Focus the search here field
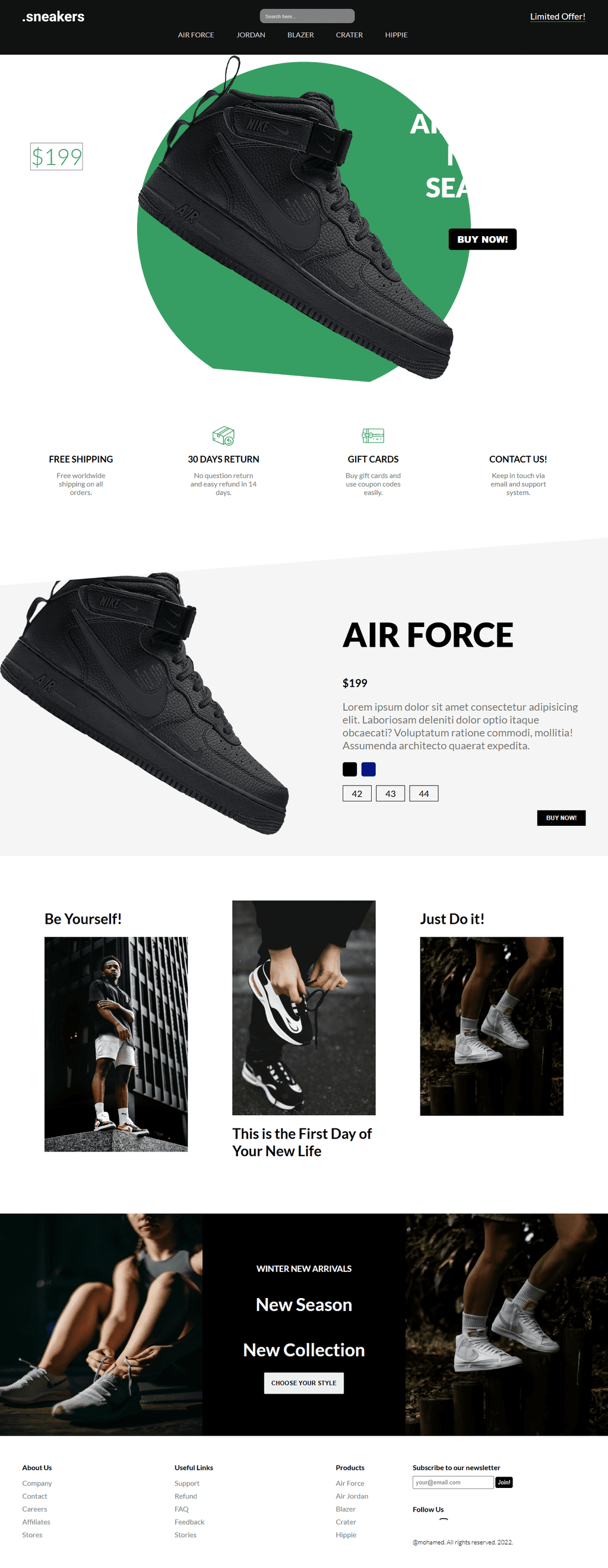 click(x=307, y=17)
